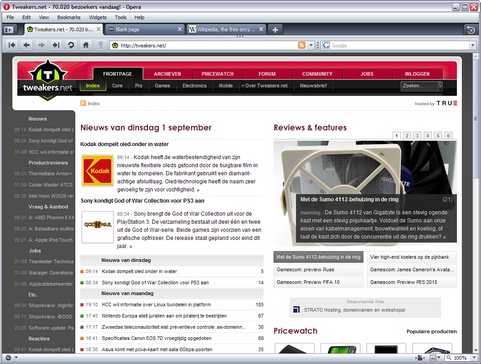The image size is (481, 364).
Task: Open HCC wil informatie over Linux item
Action: pos(156,304)
